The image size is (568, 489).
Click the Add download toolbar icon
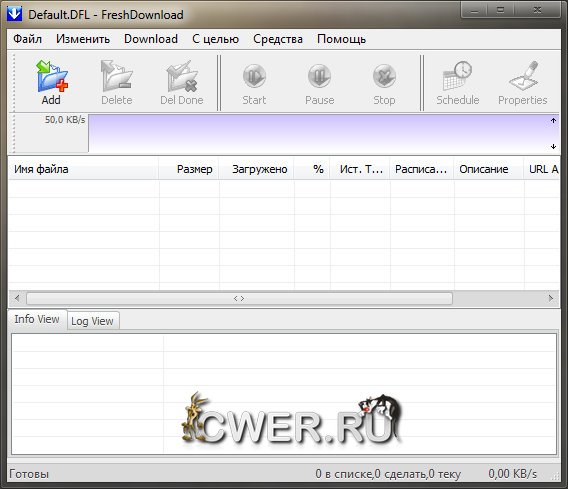(51, 82)
